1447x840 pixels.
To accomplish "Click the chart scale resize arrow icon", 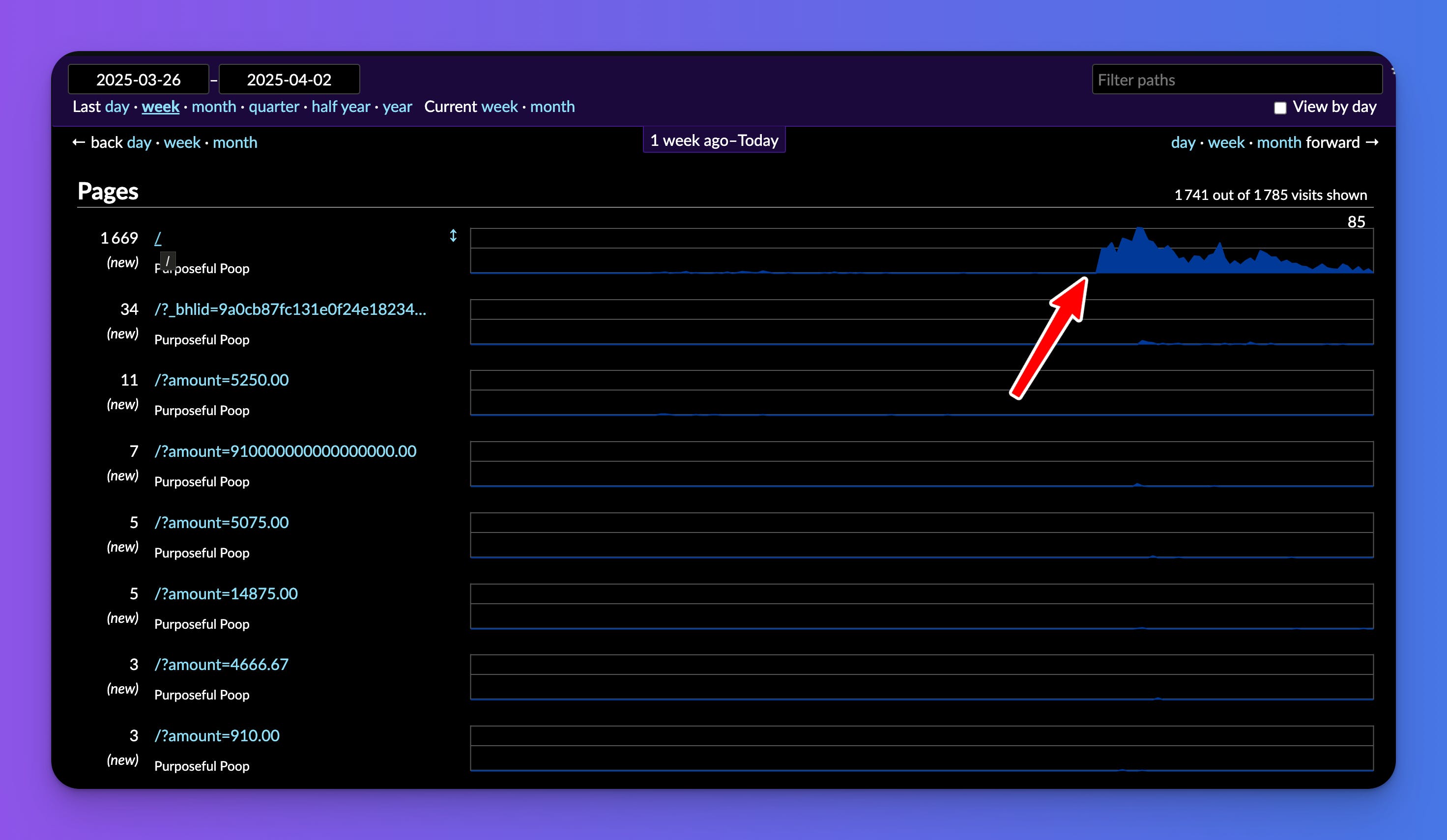I will coord(453,236).
